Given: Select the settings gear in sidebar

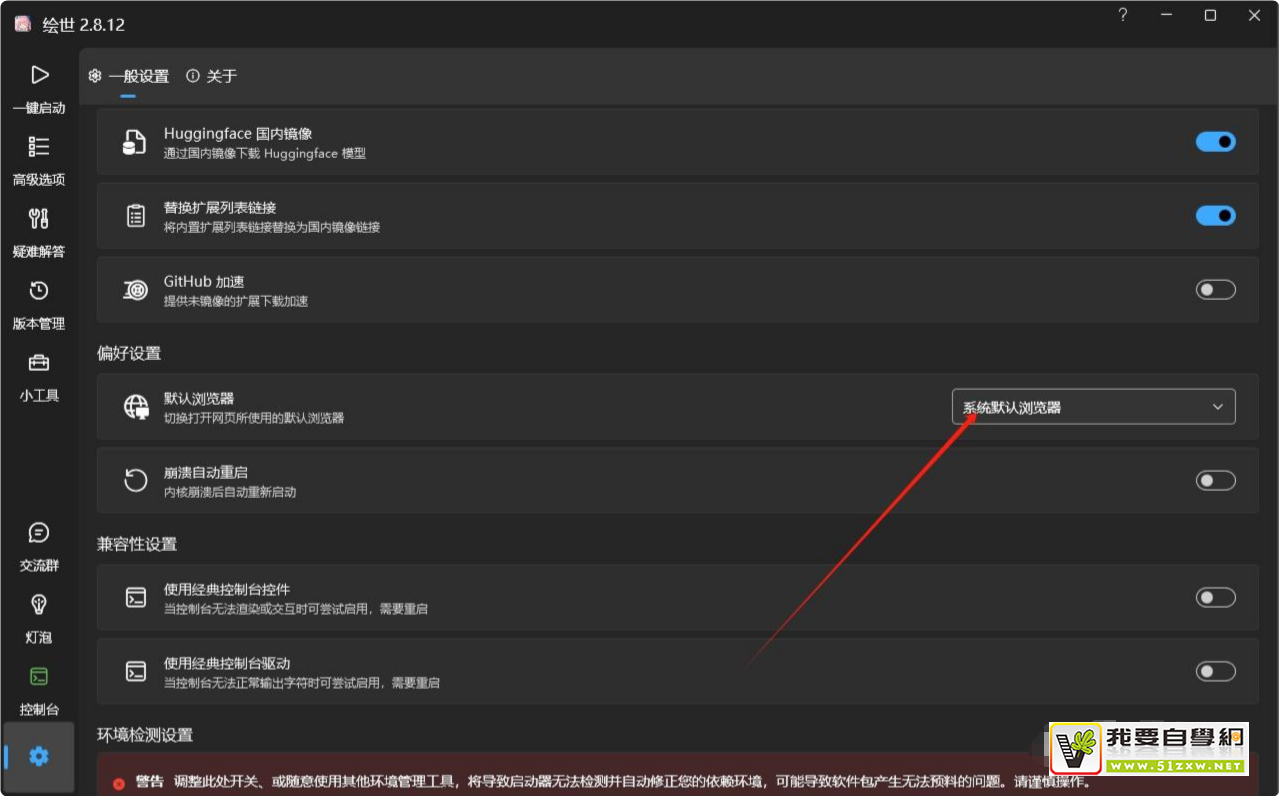Looking at the screenshot, I should coord(39,757).
